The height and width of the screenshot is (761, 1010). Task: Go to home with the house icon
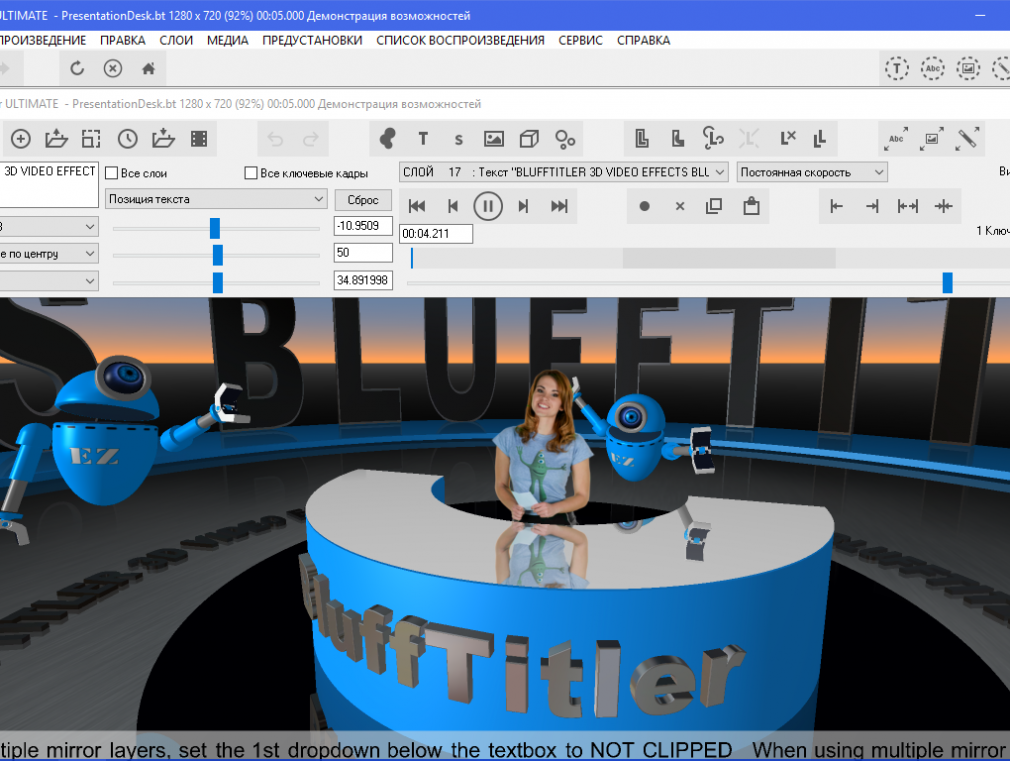[148, 68]
